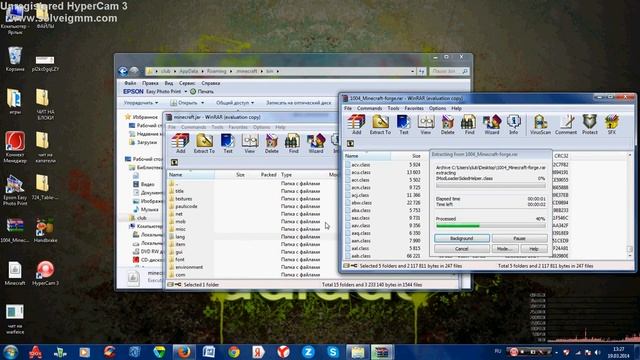Image resolution: width=640 pixels, height=360 pixels.
Task: Click current file progress bar in dialog
Action: click(x=490, y=185)
